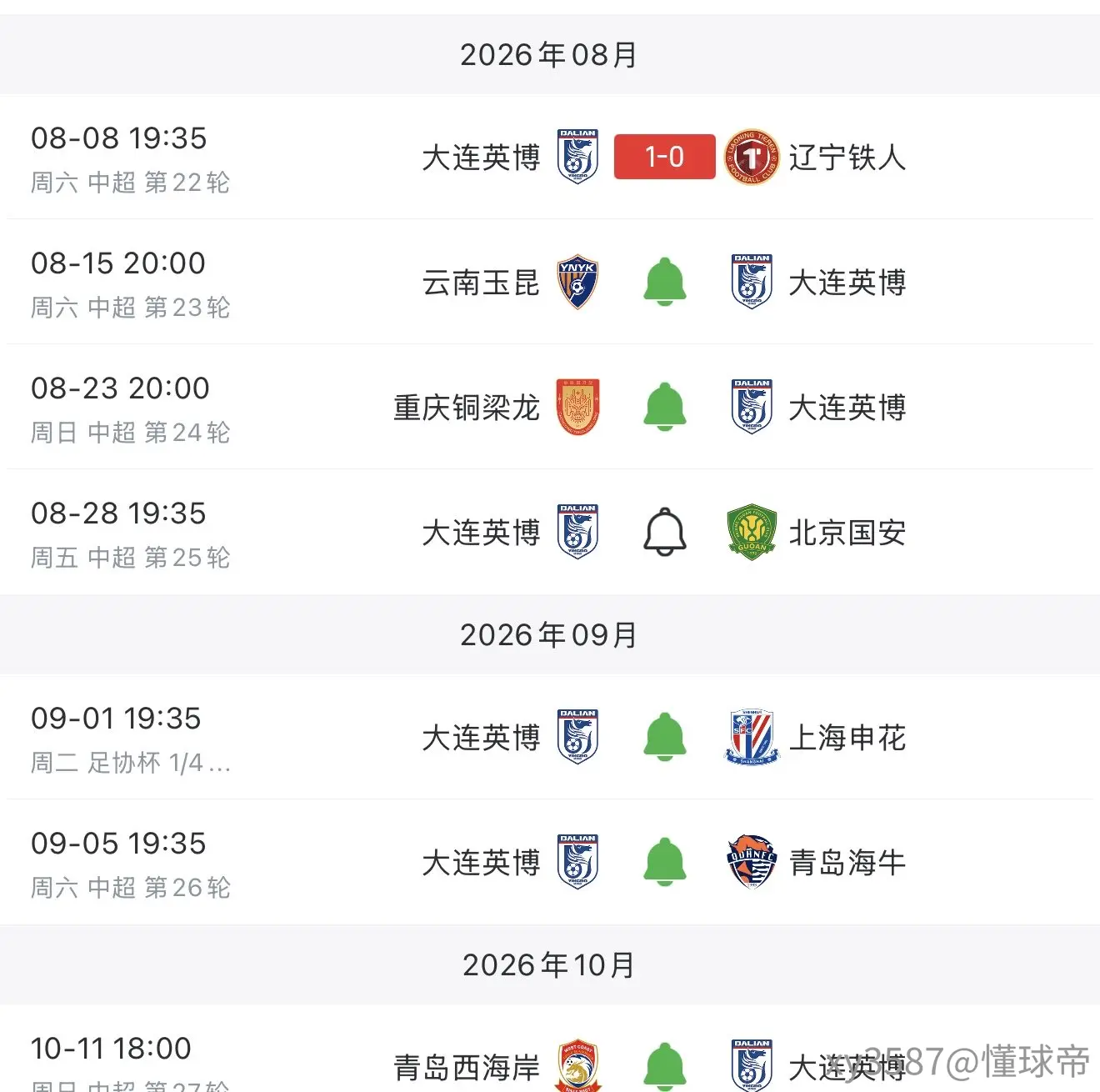Enable the reminder bell for 北京国安 match
Screen dimensions: 1100x1092
[665, 532]
